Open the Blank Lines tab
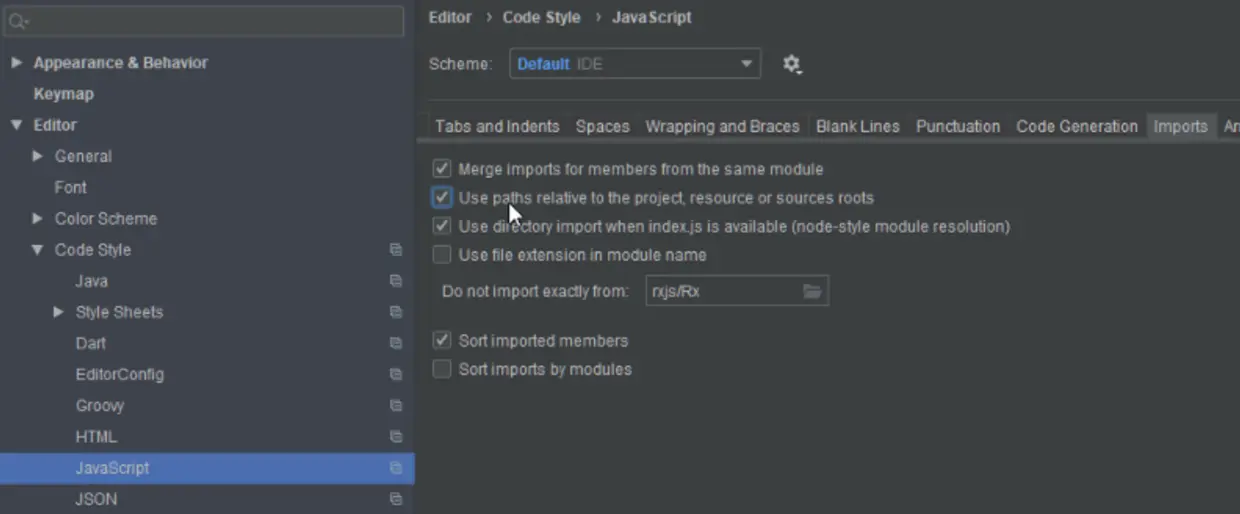This screenshot has width=1240, height=514. pyautogui.click(x=857, y=126)
